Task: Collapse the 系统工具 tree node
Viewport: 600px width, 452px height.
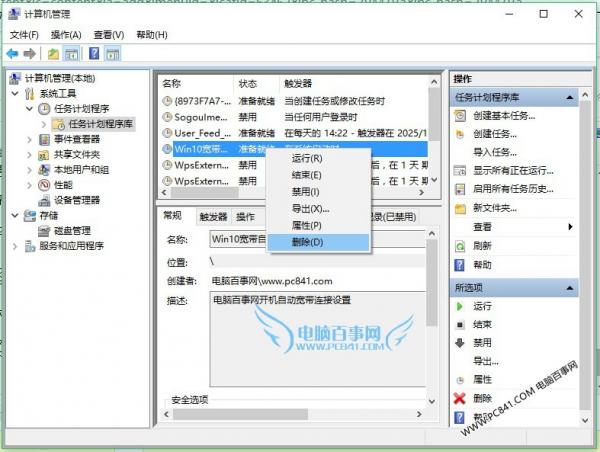Action: pyautogui.click(x=15, y=93)
